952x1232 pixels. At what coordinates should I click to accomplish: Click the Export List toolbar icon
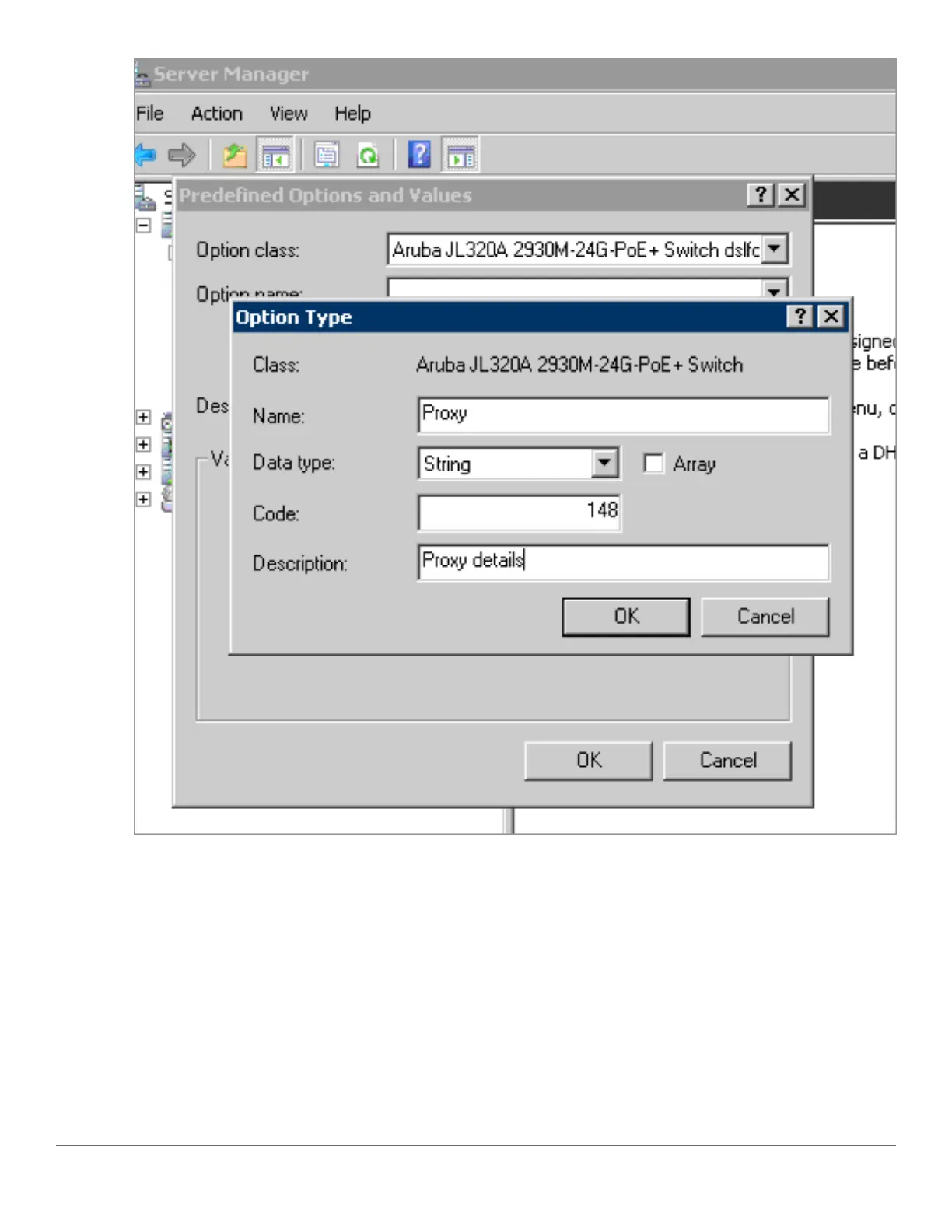pyautogui.click(x=327, y=155)
